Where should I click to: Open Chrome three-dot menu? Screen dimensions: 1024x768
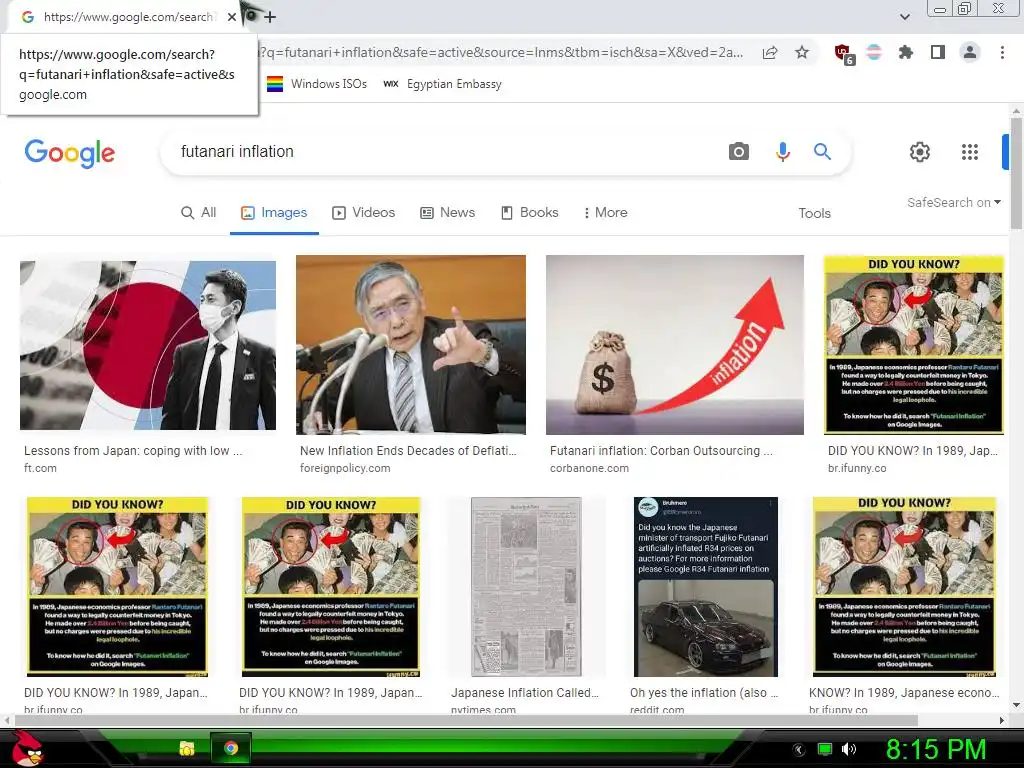point(1002,52)
